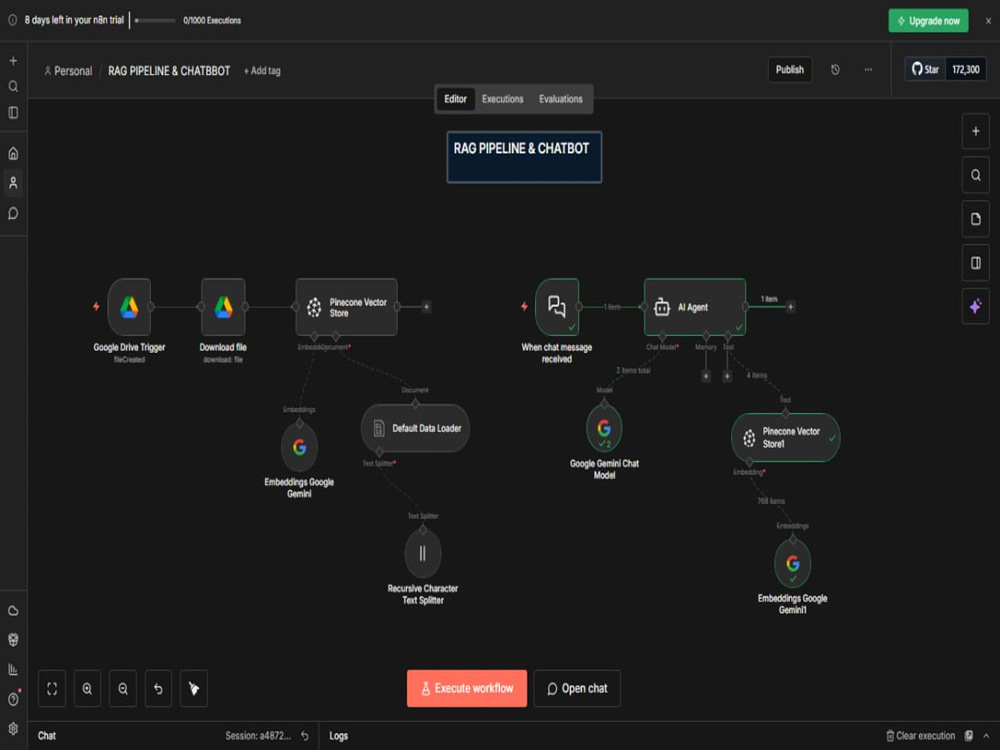
Task: Switch to the Evaluations tab
Action: pos(561,99)
